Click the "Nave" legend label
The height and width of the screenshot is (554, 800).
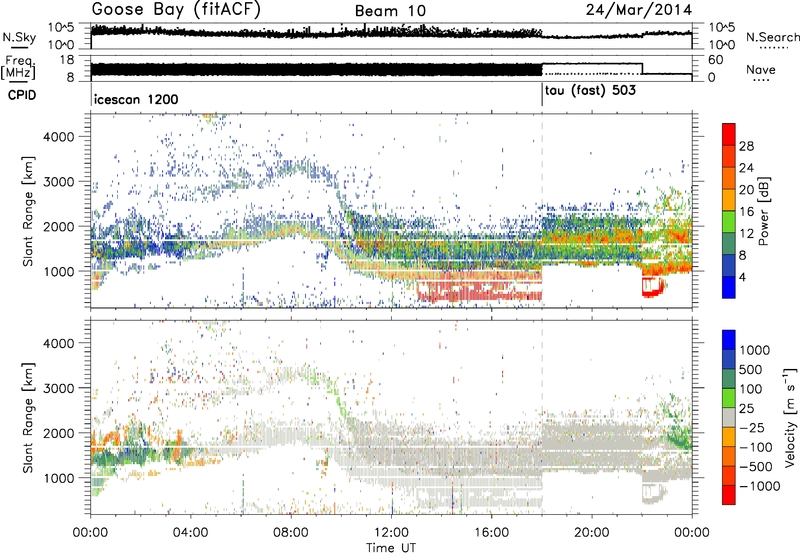pyautogui.click(x=761, y=69)
